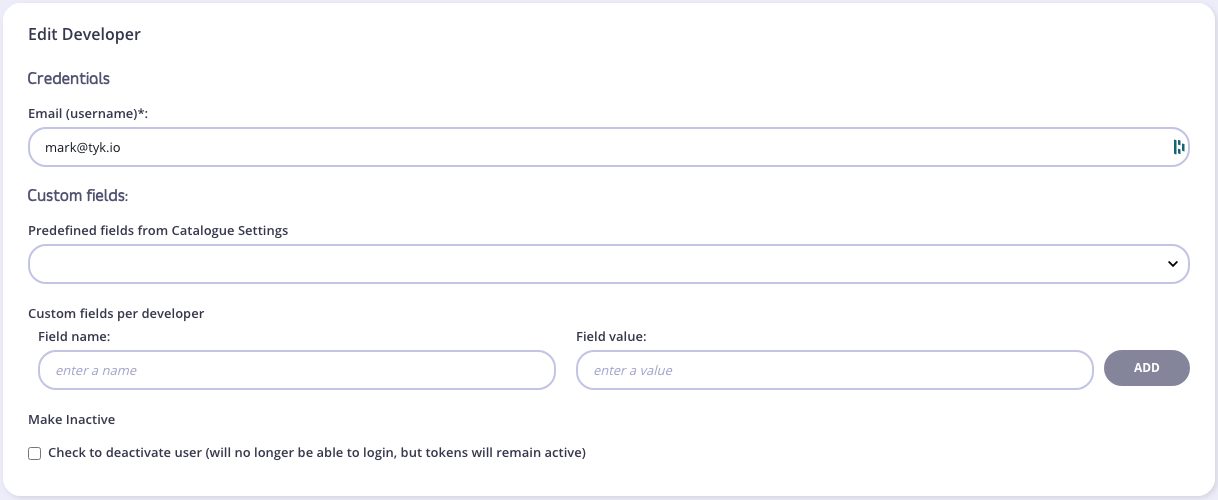Click the mark@tyk.io email input field
Screen dimensions: 1218x500
[x=600, y=147]
